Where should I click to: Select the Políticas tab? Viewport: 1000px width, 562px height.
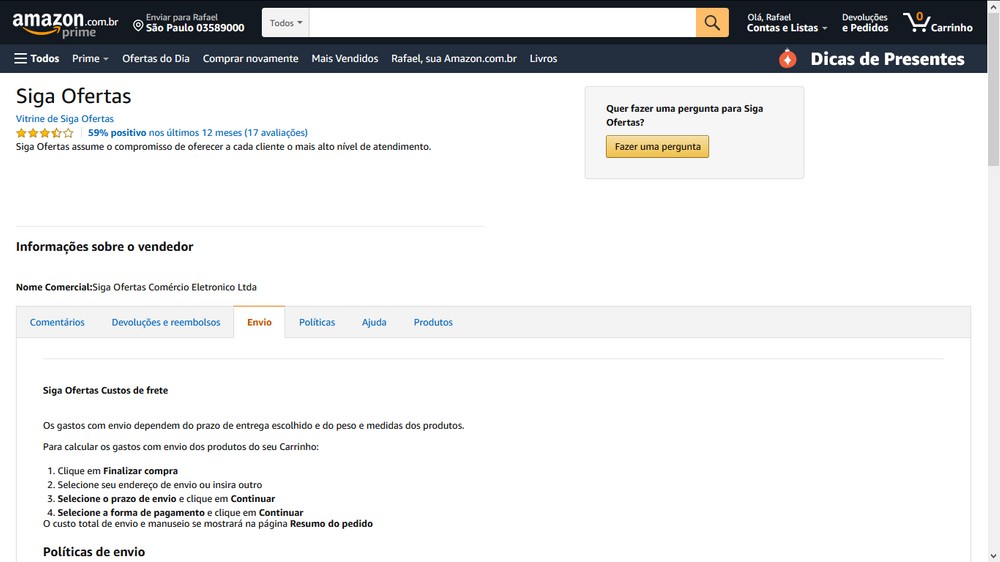pos(317,323)
